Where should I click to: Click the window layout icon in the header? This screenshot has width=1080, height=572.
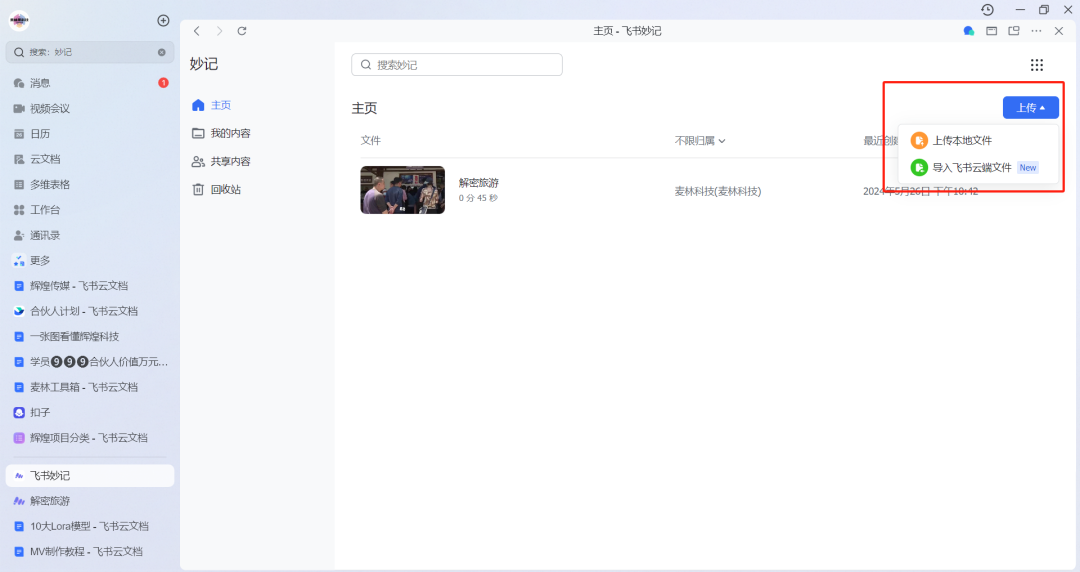pyautogui.click(x=991, y=31)
